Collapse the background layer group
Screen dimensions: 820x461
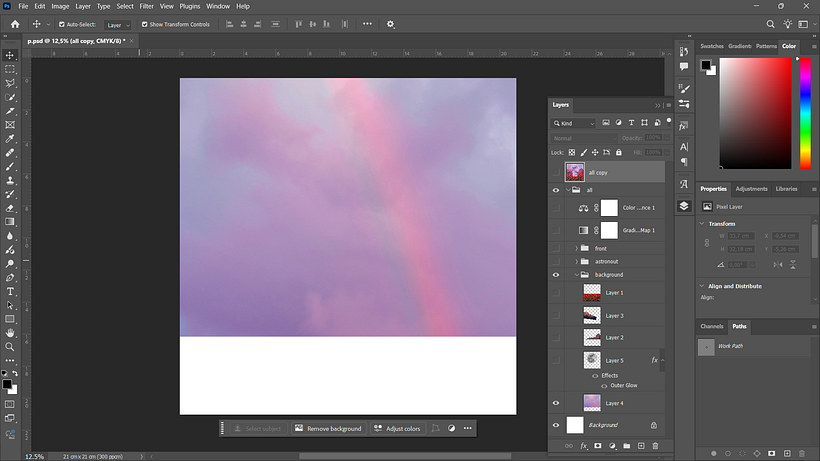[577, 274]
